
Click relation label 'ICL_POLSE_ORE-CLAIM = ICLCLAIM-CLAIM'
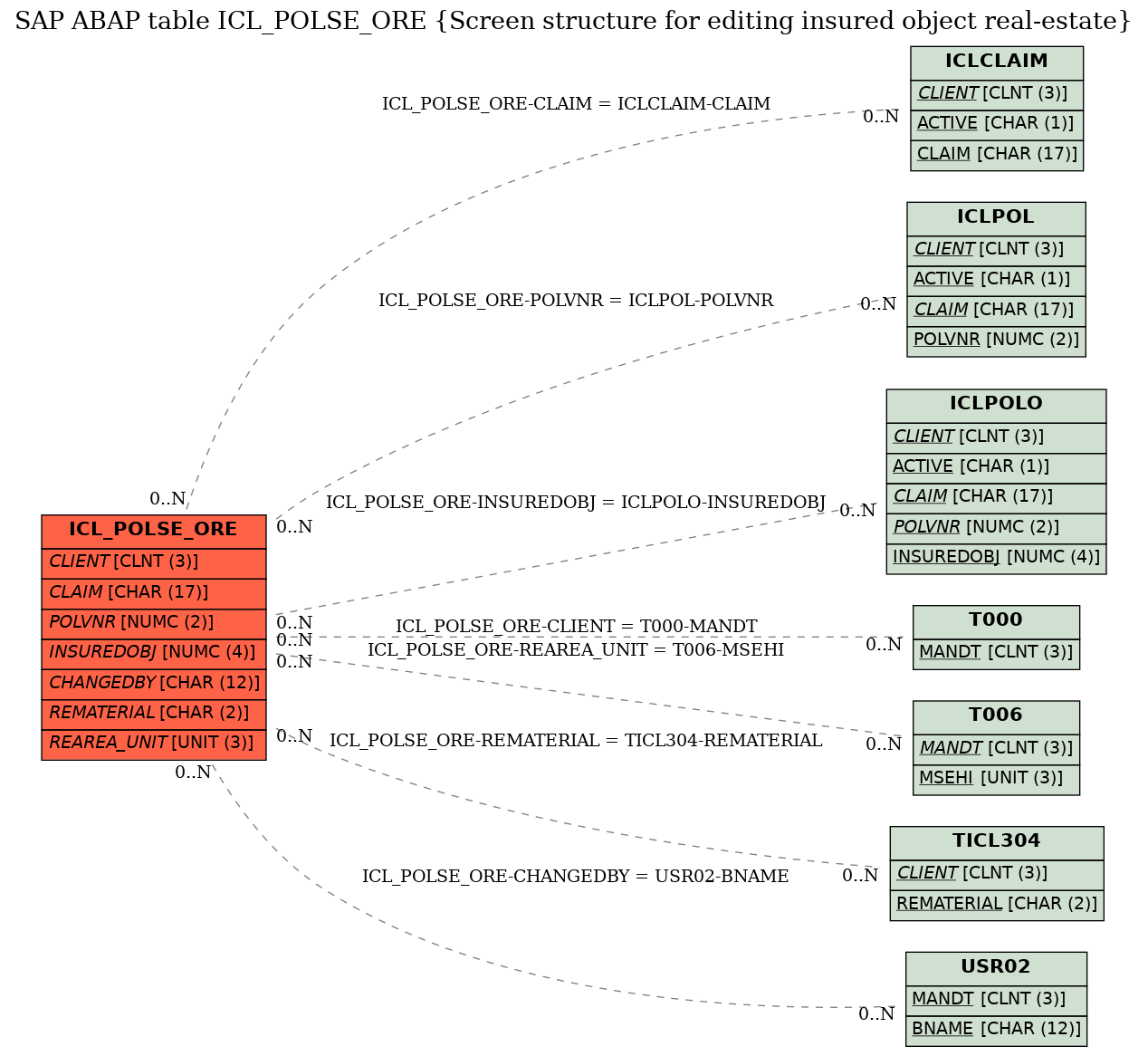[x=576, y=104]
